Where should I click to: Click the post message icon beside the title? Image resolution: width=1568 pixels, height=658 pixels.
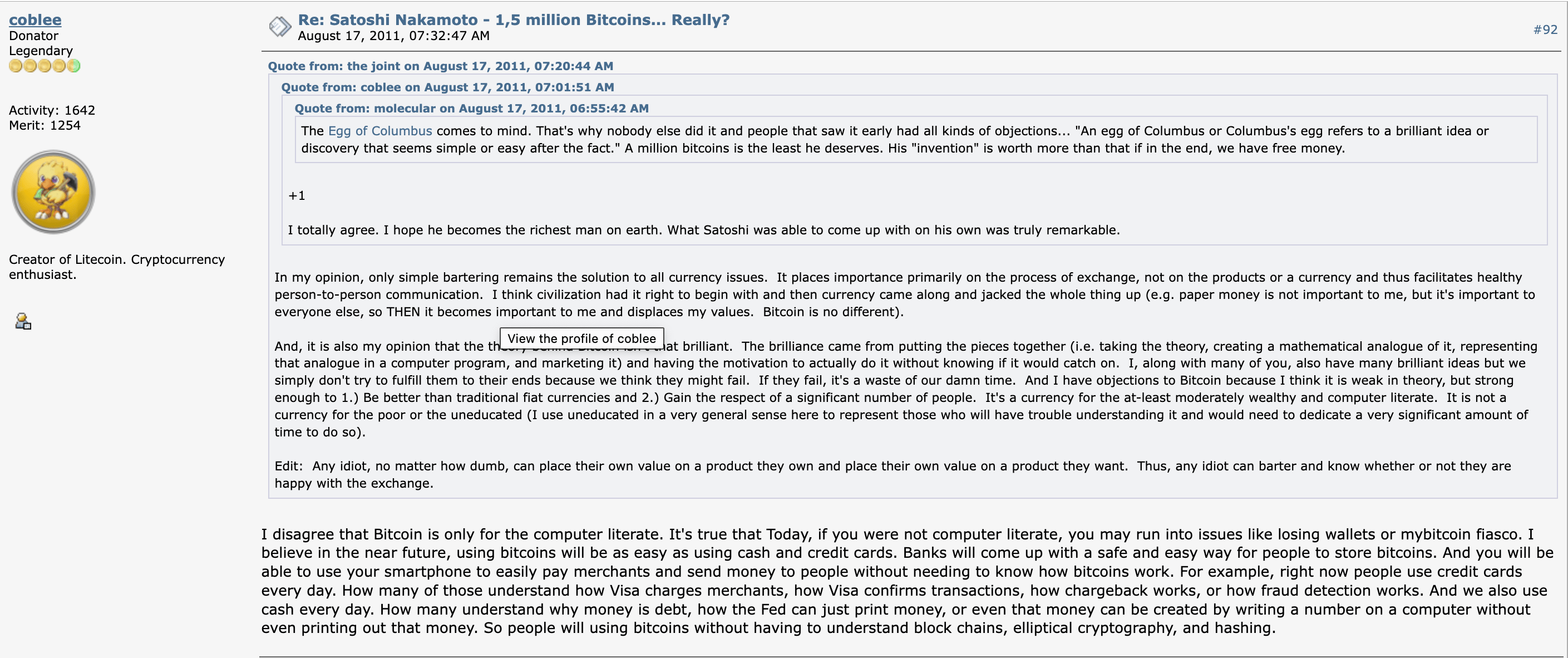pyautogui.click(x=279, y=27)
